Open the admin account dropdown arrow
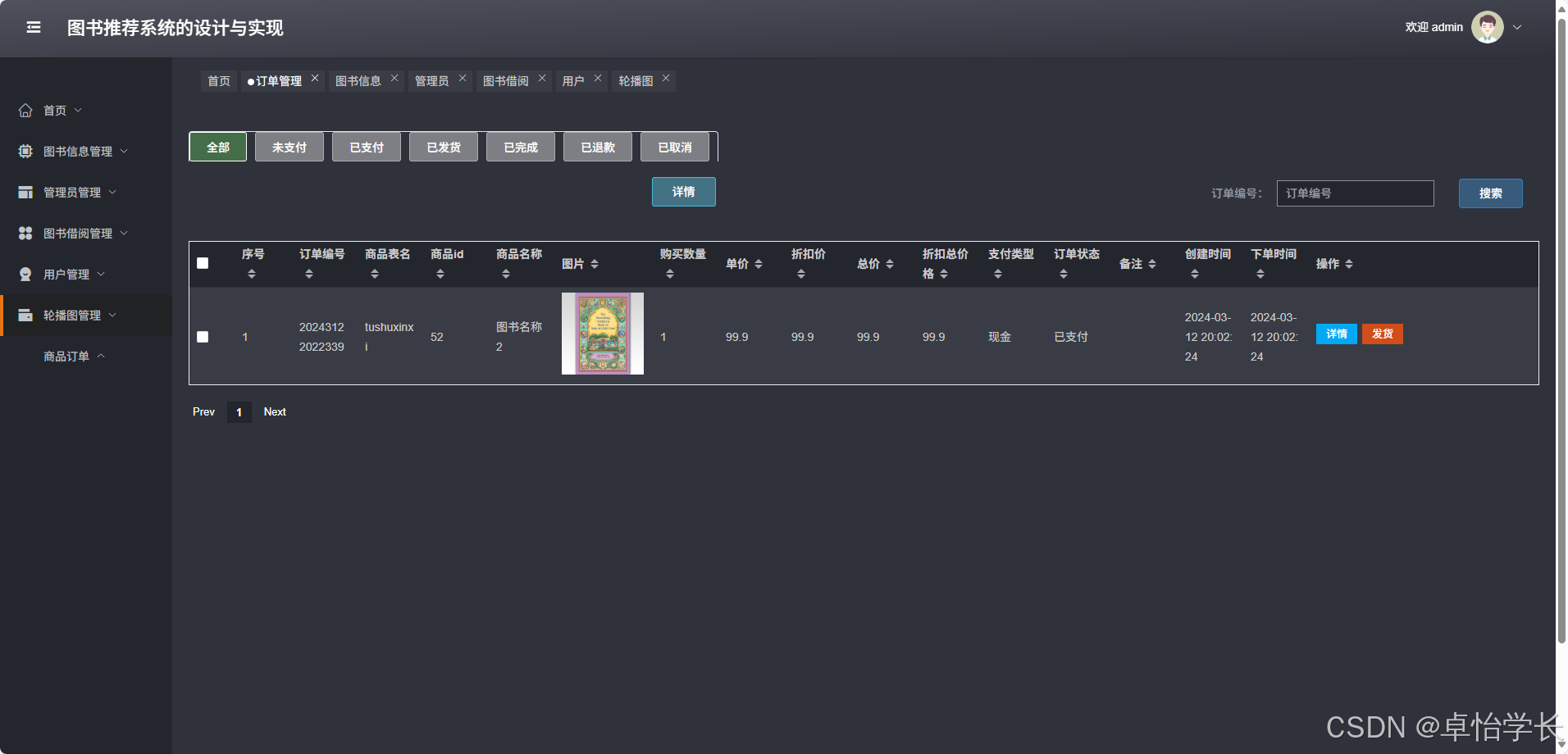This screenshot has width=1568, height=754. coord(1517,27)
